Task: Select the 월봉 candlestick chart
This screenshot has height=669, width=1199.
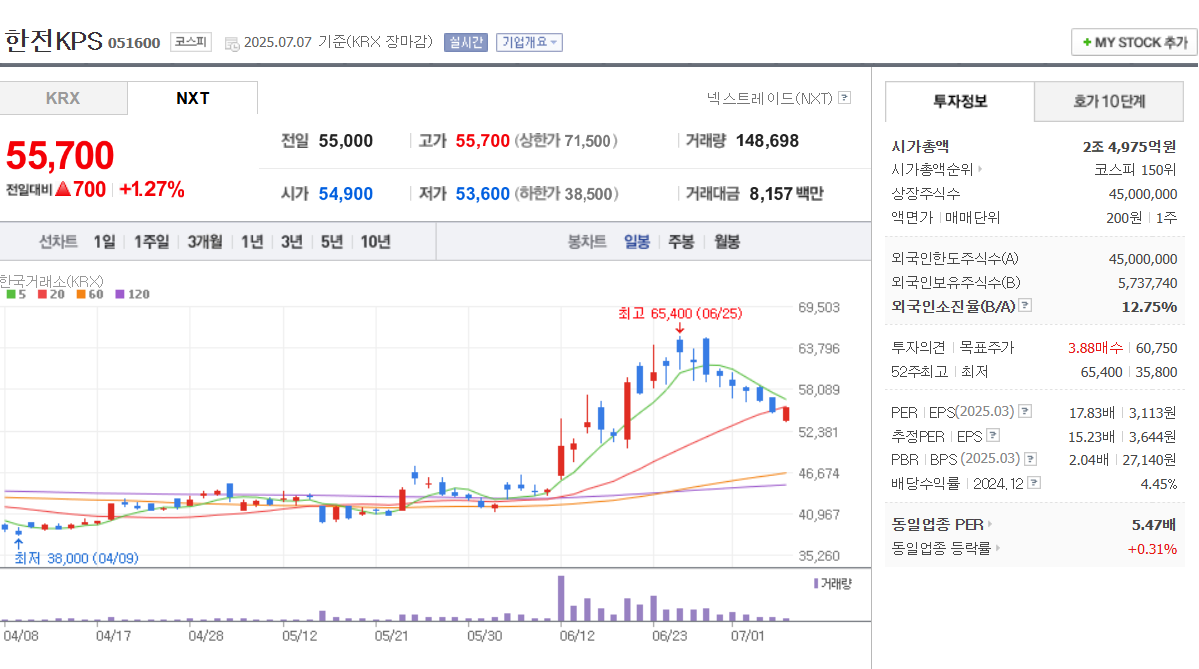Action: tap(726, 242)
